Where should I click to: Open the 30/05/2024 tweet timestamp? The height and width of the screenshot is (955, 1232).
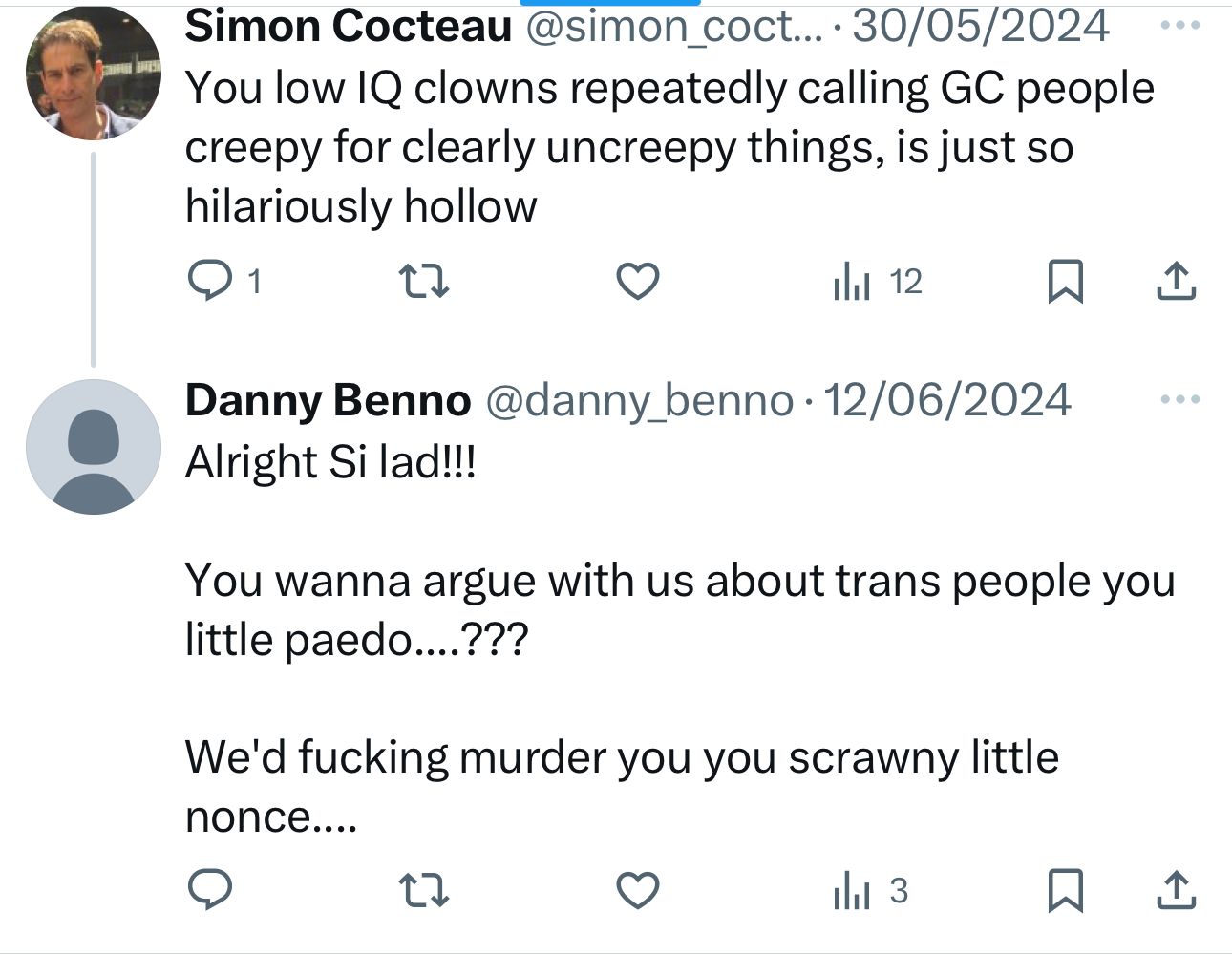click(980, 26)
